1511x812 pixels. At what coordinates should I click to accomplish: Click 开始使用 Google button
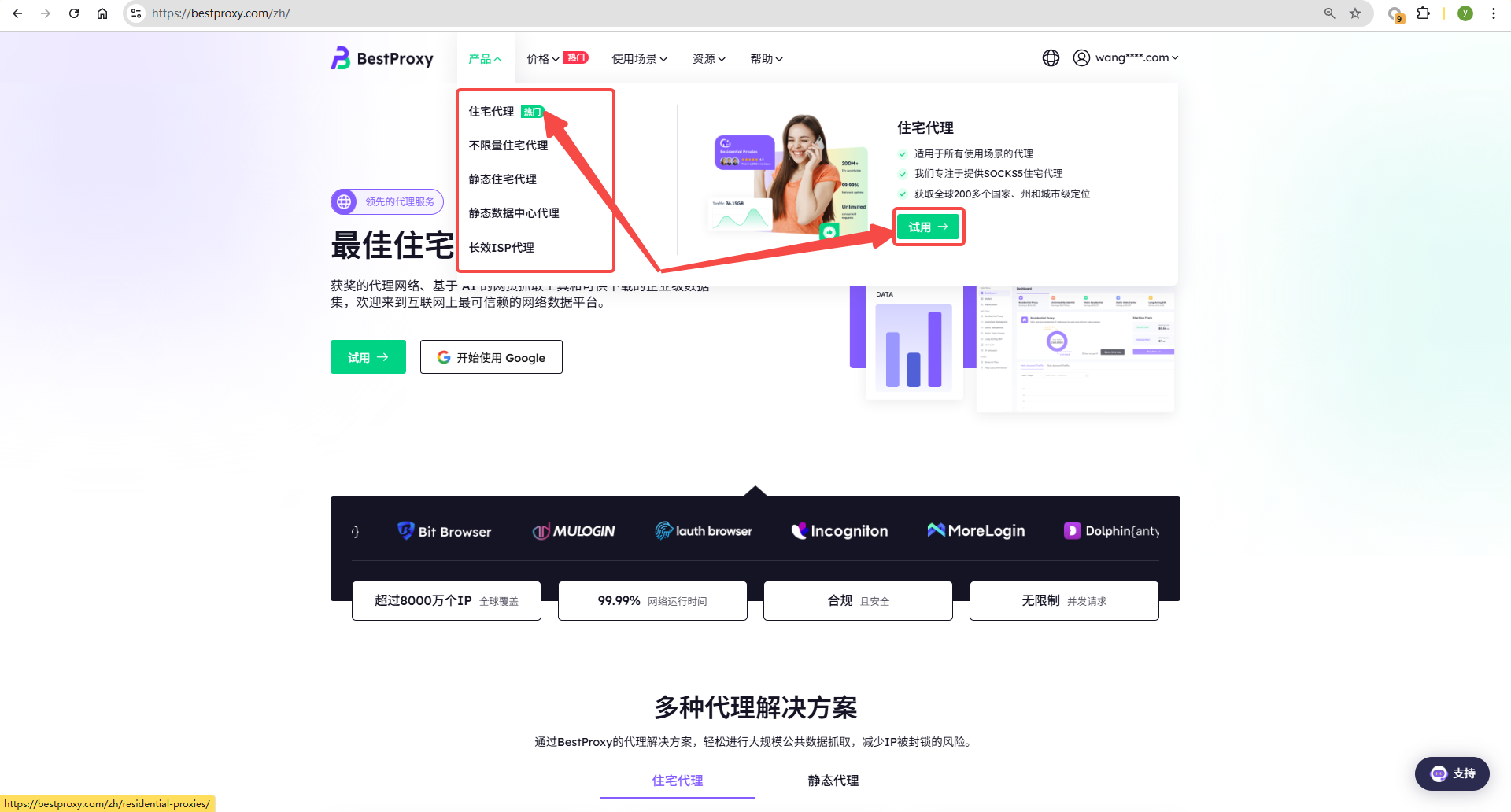tap(491, 357)
